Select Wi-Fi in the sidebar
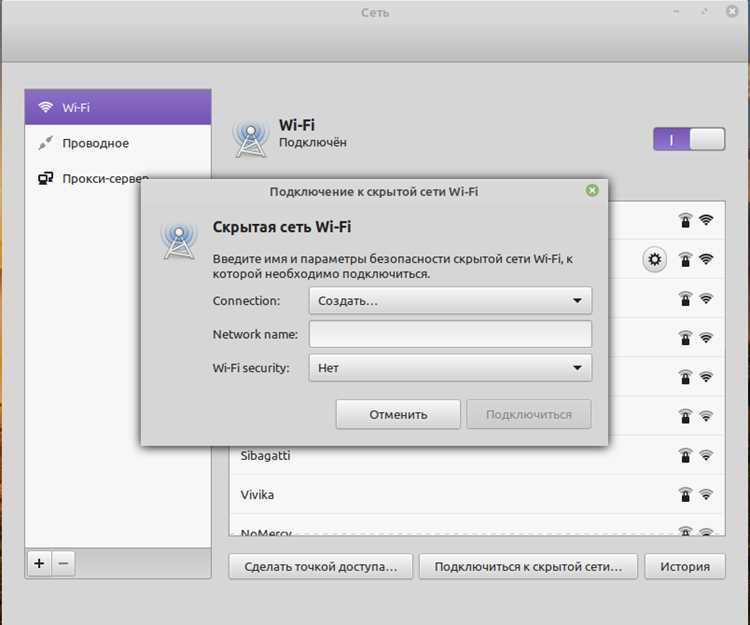Screen dimensions: 750x625 118,107
